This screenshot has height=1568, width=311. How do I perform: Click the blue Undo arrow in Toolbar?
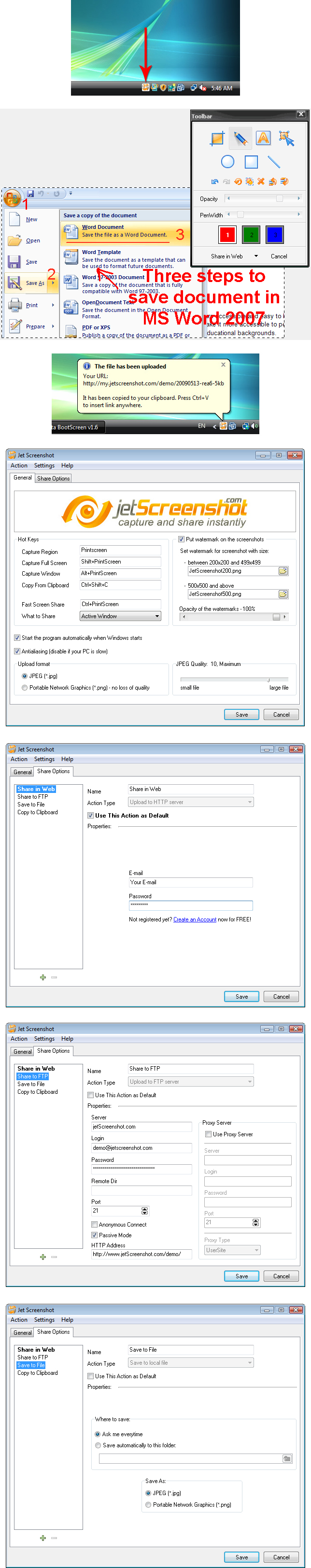214,182
